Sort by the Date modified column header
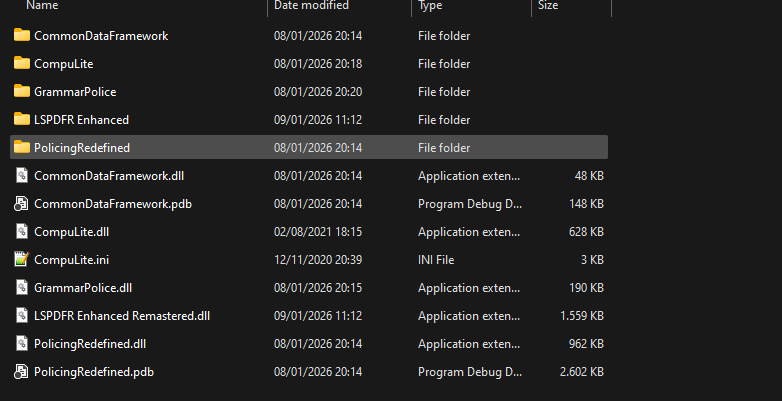 pos(311,5)
